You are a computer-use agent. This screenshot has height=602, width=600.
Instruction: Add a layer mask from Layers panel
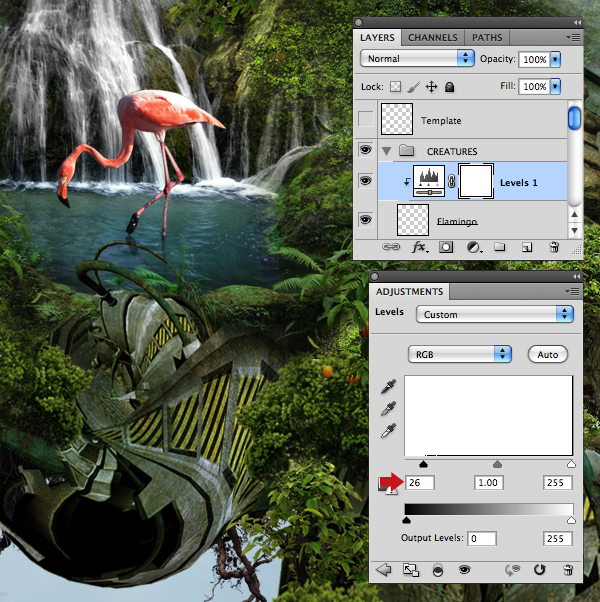click(x=446, y=247)
